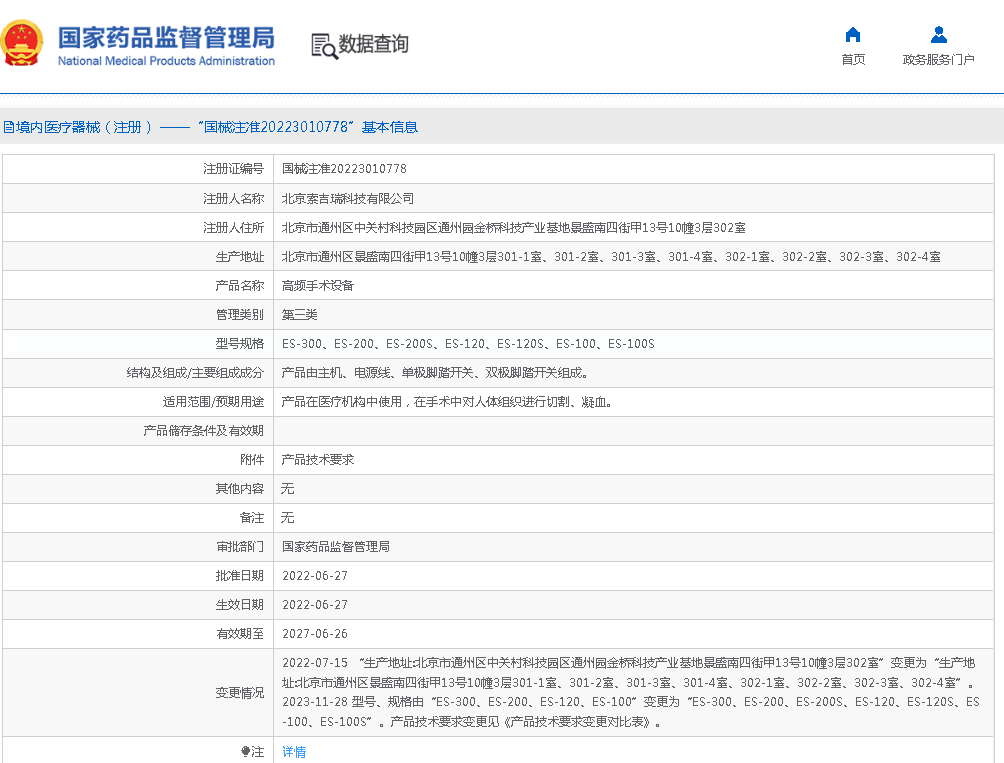This screenshot has width=1004, height=763.
Task: Click the product name 高频手术设备
Action: click(317, 285)
